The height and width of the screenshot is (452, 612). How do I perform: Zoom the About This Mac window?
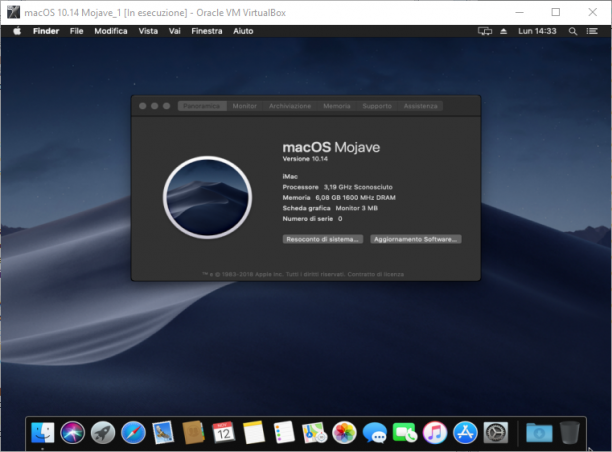click(166, 106)
